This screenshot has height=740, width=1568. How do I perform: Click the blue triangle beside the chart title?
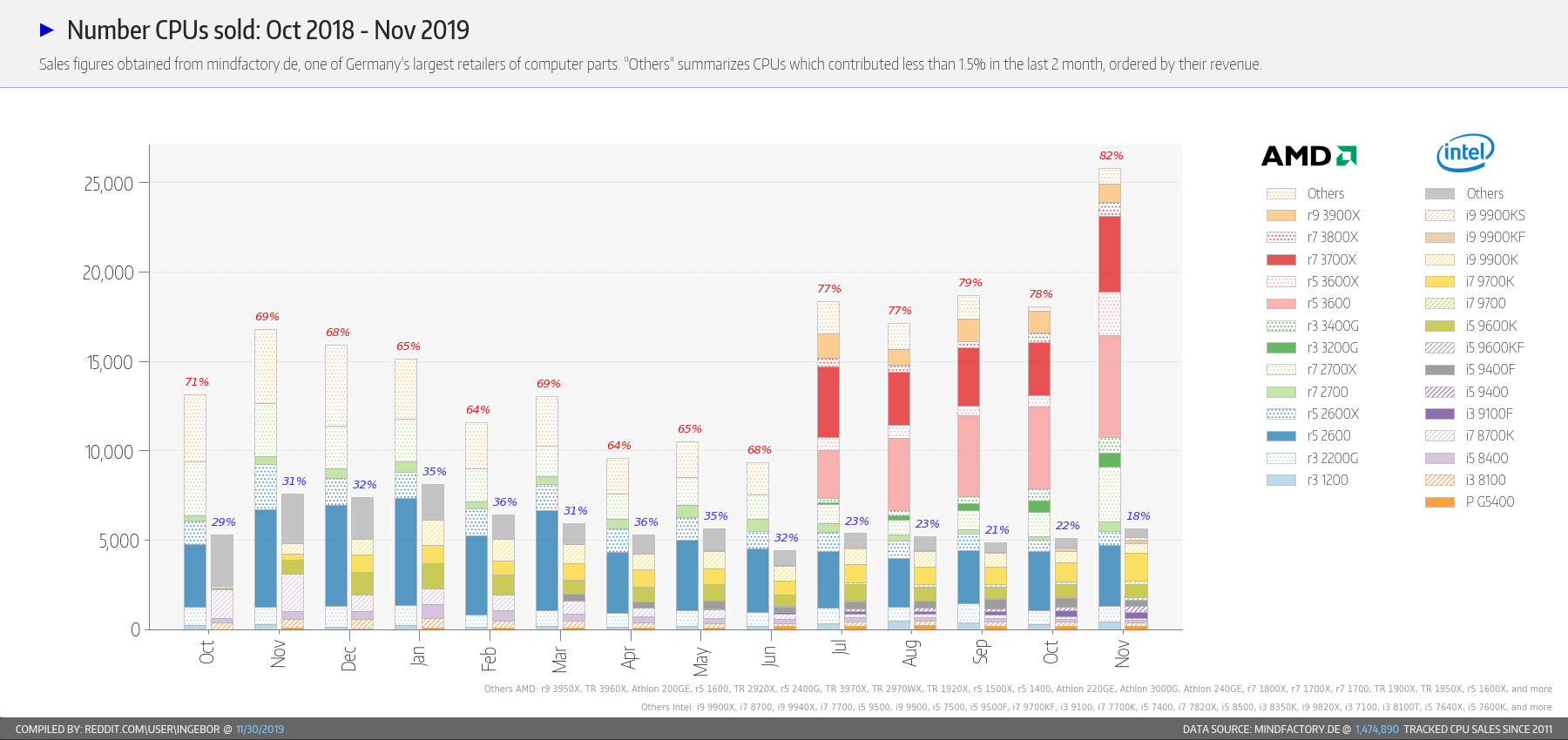pyautogui.click(x=47, y=30)
